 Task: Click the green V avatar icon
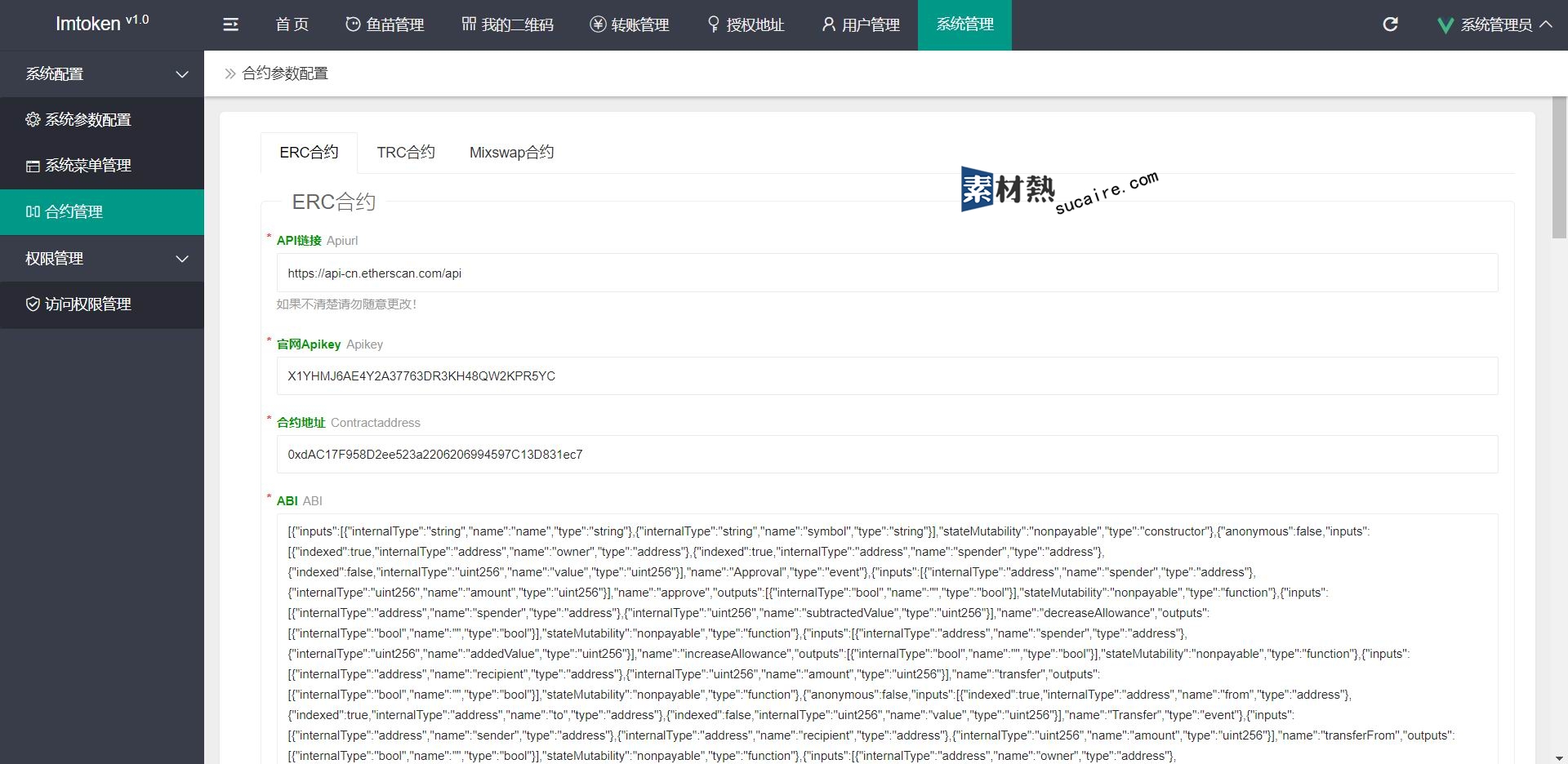pos(1445,25)
